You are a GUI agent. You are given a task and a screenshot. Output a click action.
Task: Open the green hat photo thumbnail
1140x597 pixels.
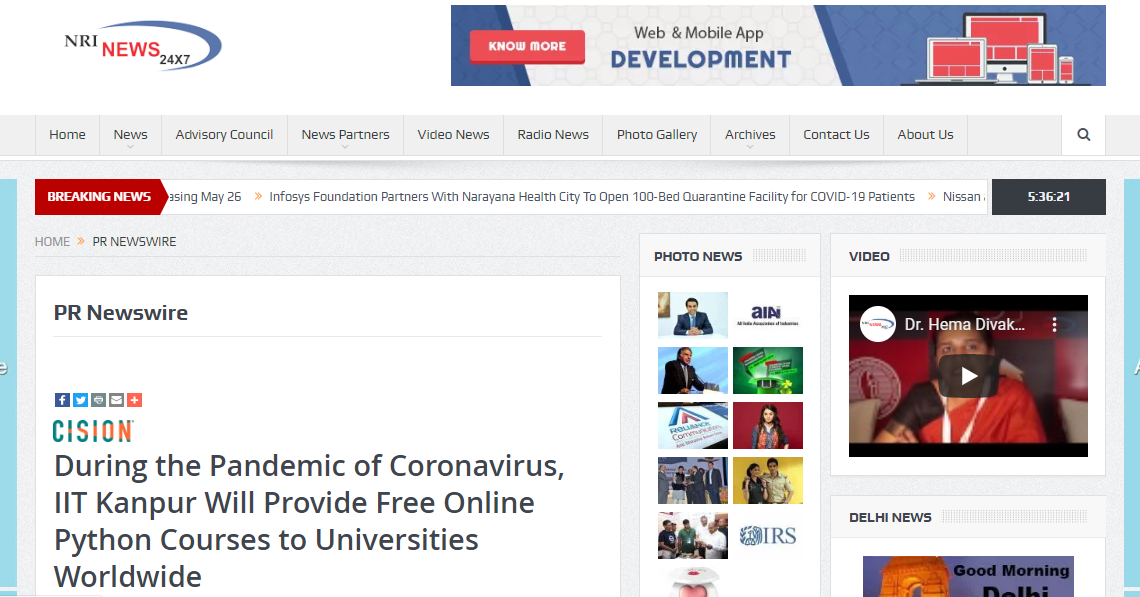(768, 370)
